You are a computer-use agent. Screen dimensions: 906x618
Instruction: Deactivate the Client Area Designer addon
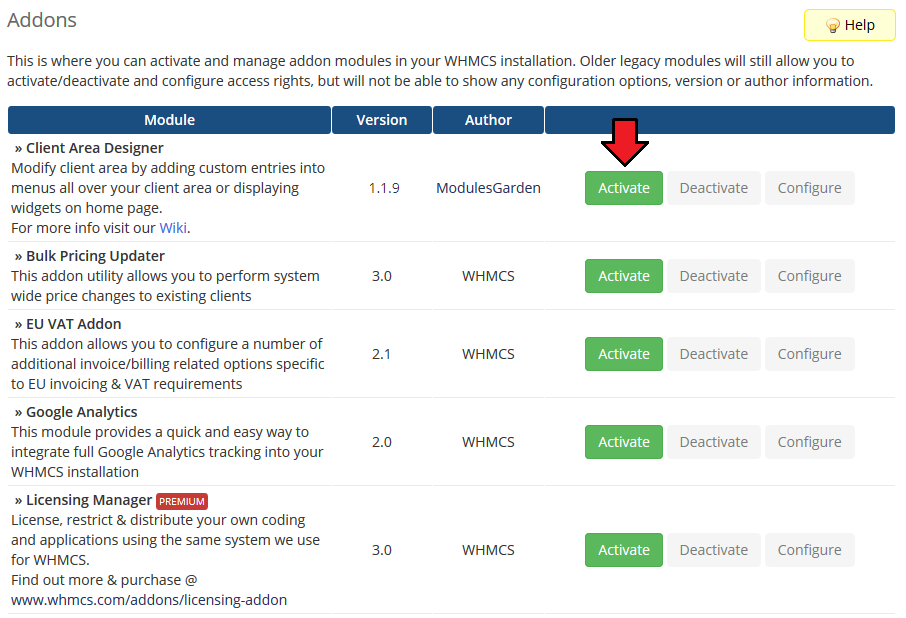[714, 188]
